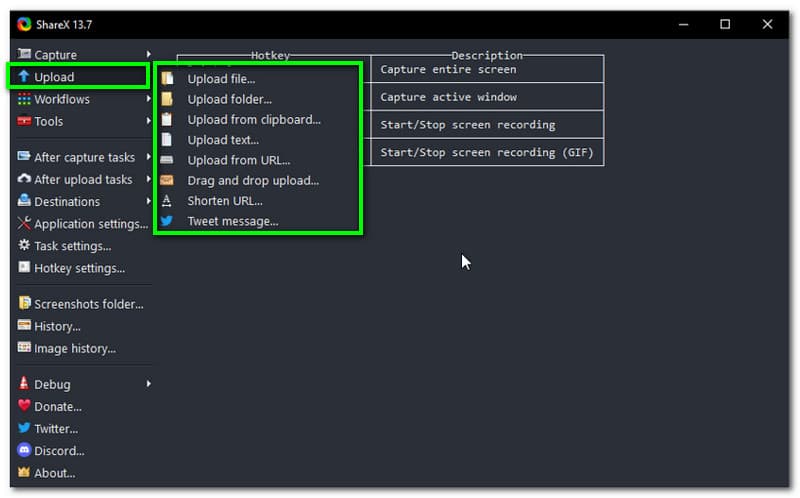Viewport: 800px width, 498px height.
Task: Expand the Workflows submenu arrow
Action: point(148,98)
